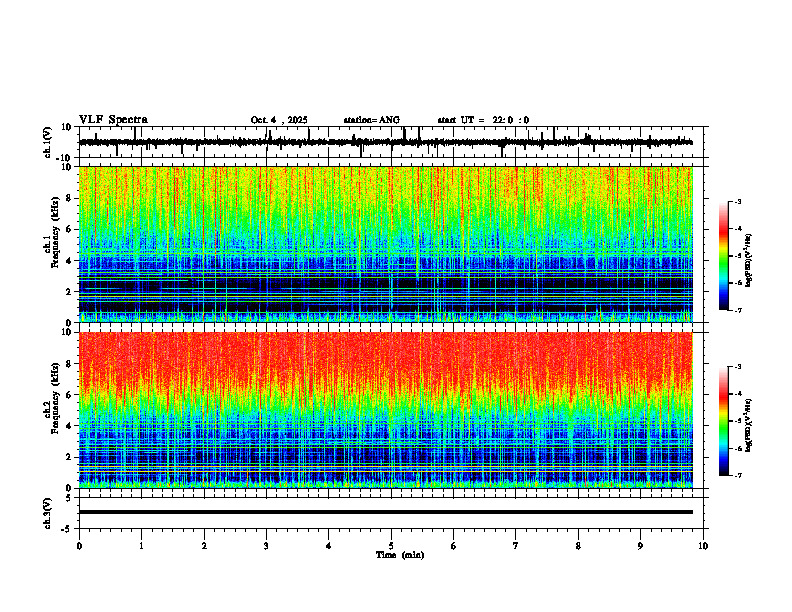The image size is (792, 612).
Task: Click the ch.1 spectrogram color scale bar
Action: 724,256
